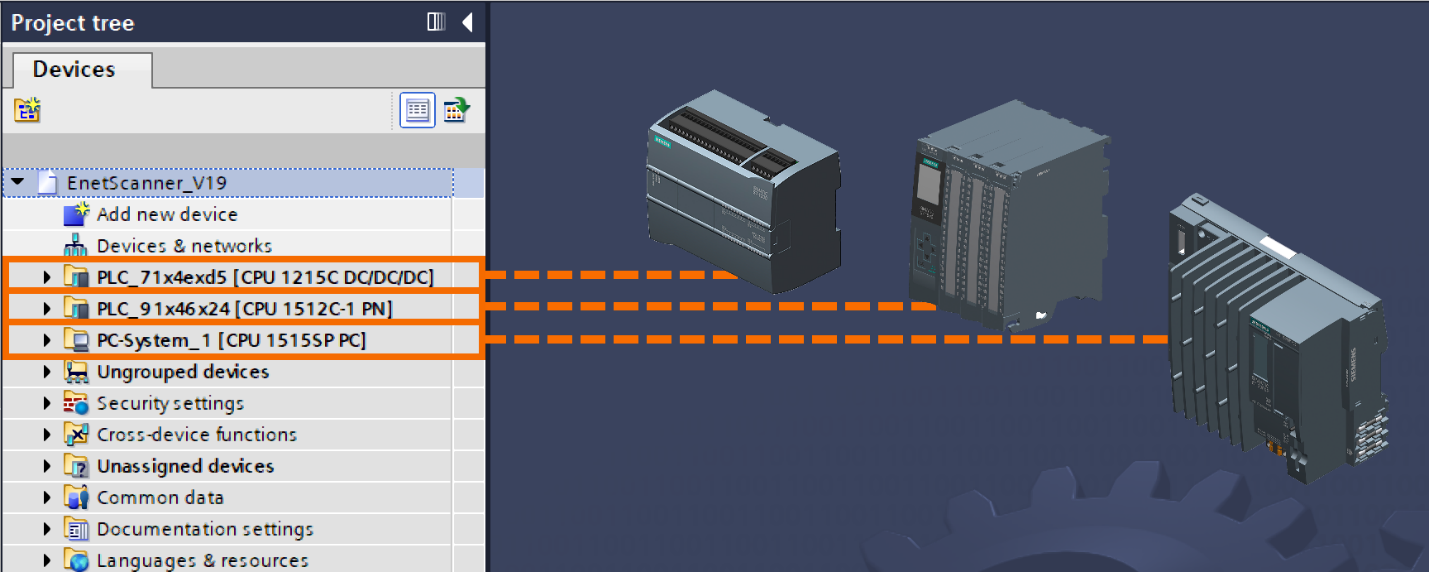Select the Security settings label
Image resolution: width=1429 pixels, height=572 pixels.
pyautogui.click(x=170, y=404)
